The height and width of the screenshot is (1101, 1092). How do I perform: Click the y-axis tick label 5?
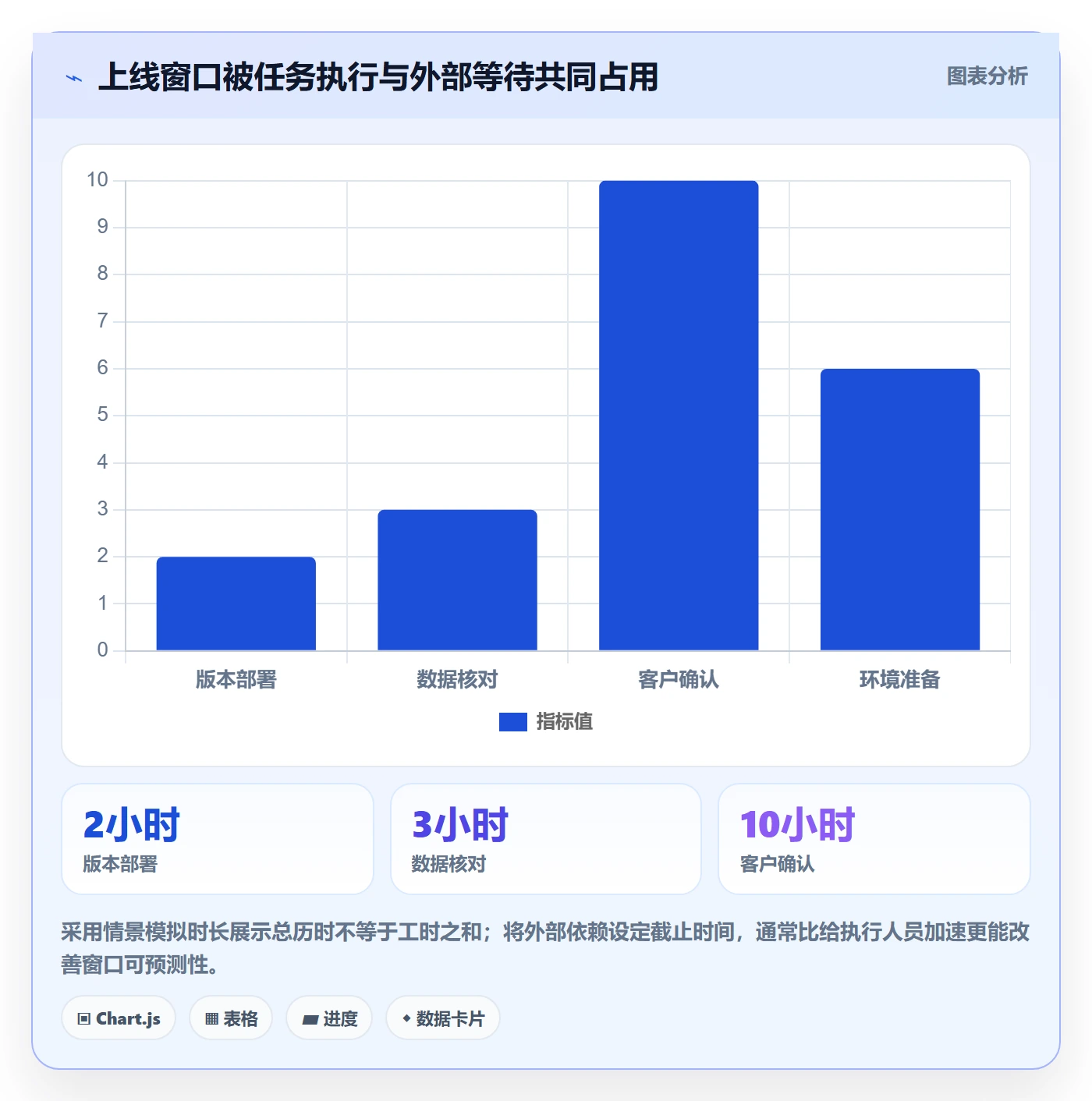(x=102, y=415)
